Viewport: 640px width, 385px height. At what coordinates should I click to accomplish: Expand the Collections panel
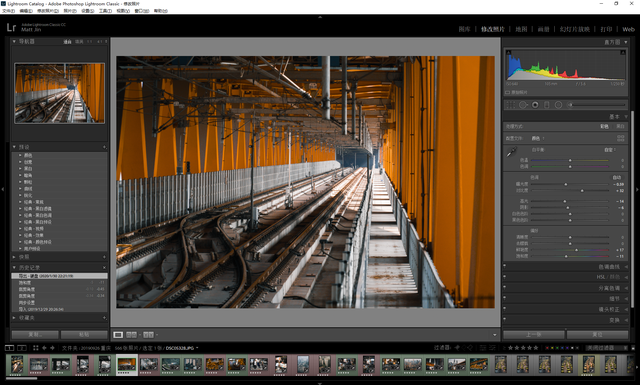pyautogui.click(x=14, y=318)
